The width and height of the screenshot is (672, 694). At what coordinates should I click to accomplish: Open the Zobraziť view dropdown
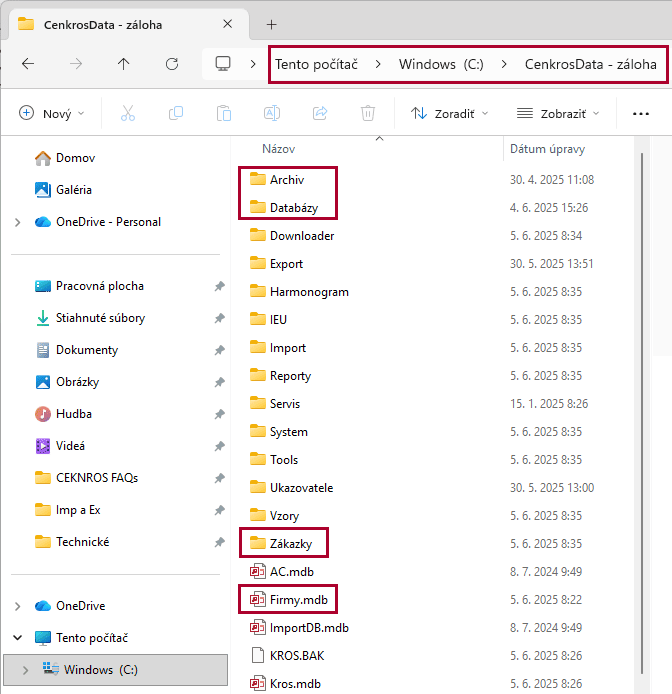[557, 113]
